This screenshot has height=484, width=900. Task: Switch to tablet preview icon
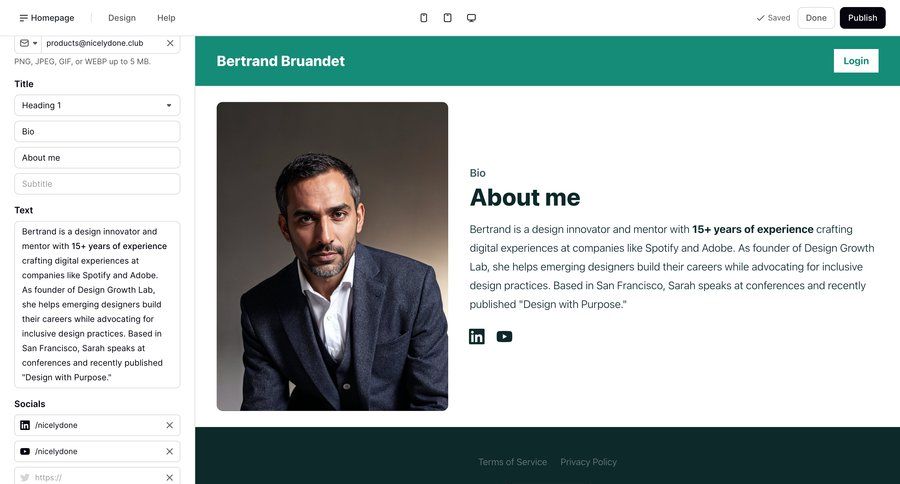click(447, 18)
